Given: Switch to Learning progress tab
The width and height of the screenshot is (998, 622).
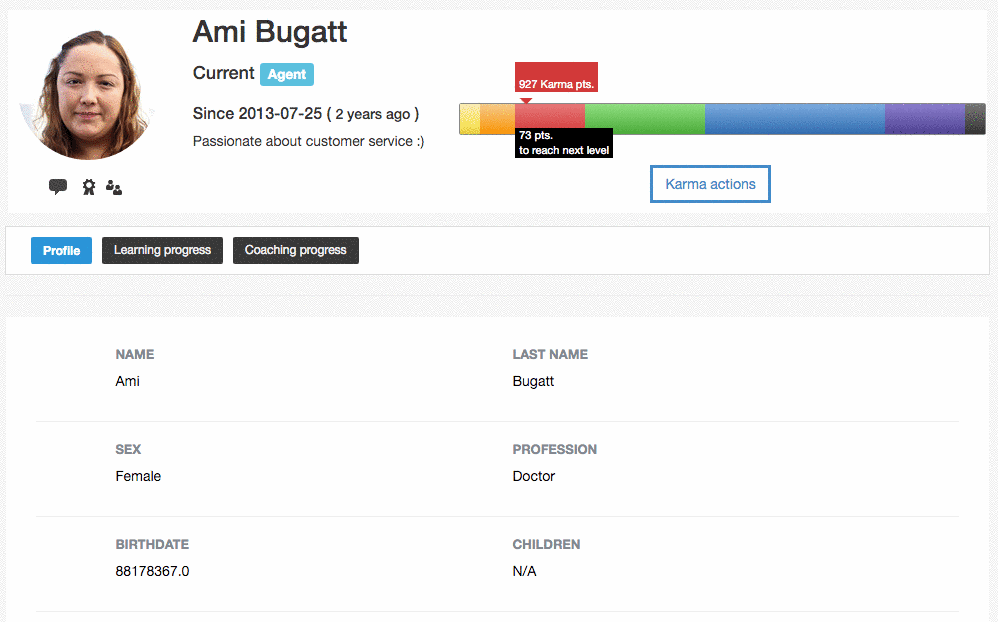Looking at the screenshot, I should [162, 250].
